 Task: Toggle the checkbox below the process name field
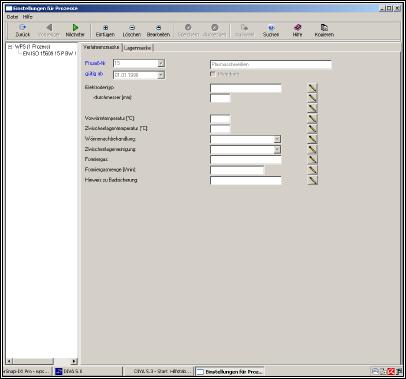click(x=213, y=74)
